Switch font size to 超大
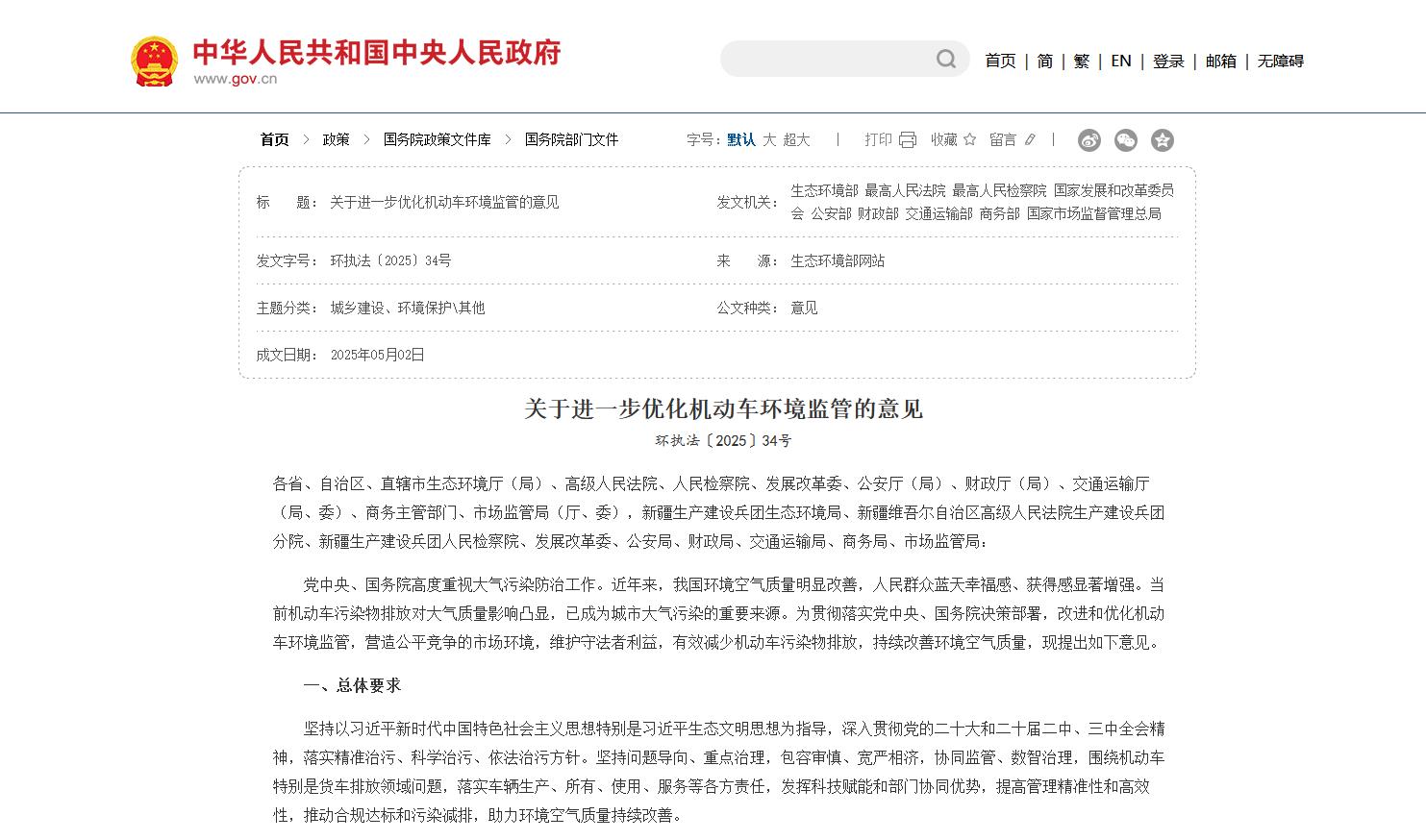Screen dimensions: 1426x840 (796, 140)
